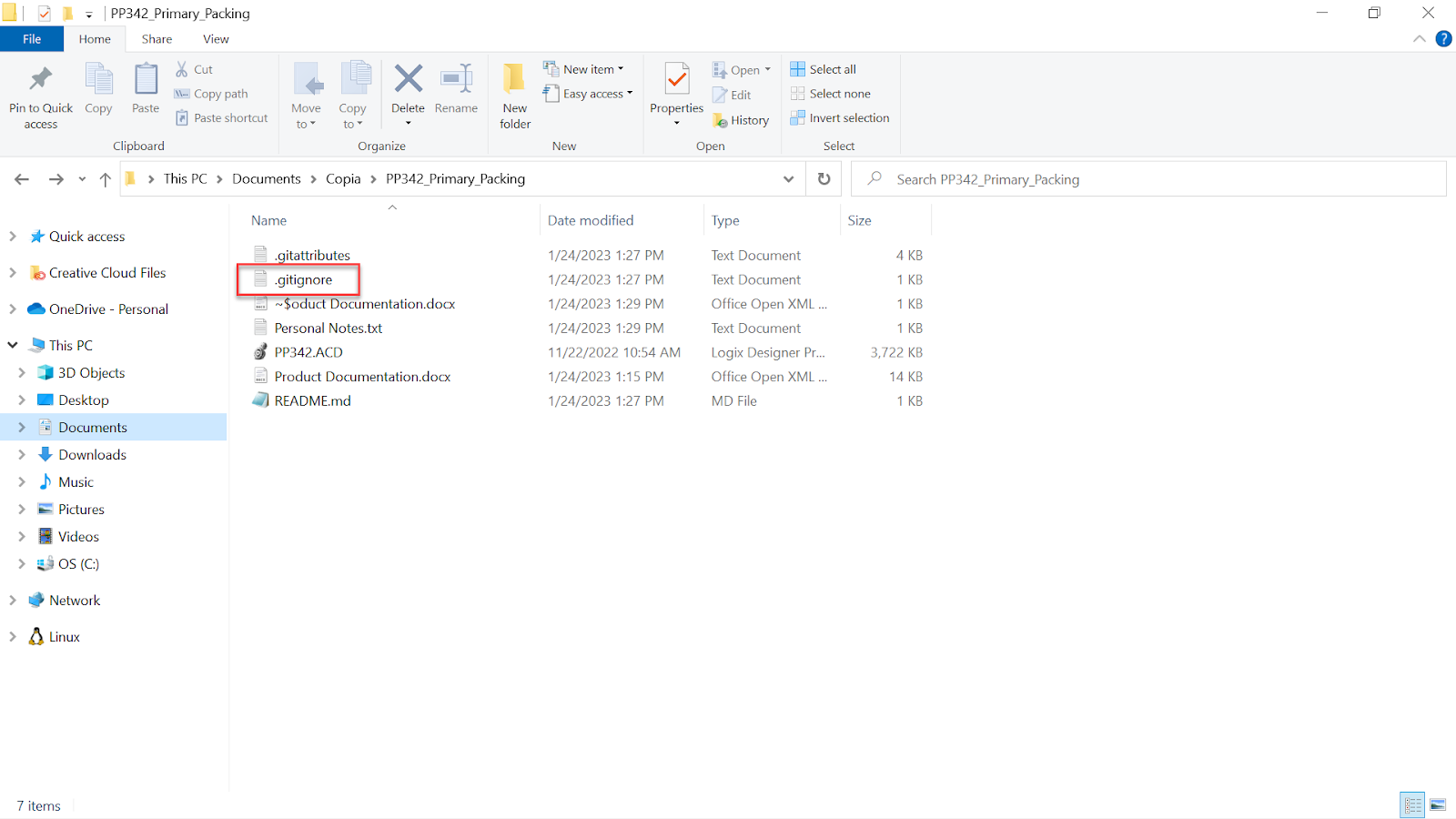
Task: Switch to the View ribbon tab
Action: (x=216, y=38)
